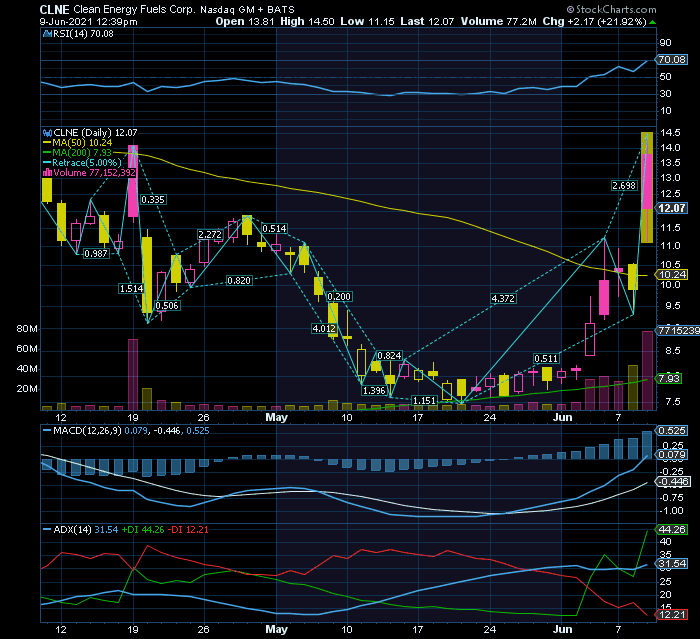The height and width of the screenshot is (639, 700).
Task: Click the CLNE (Daily) 12.07 legend entry
Action: 95,133
